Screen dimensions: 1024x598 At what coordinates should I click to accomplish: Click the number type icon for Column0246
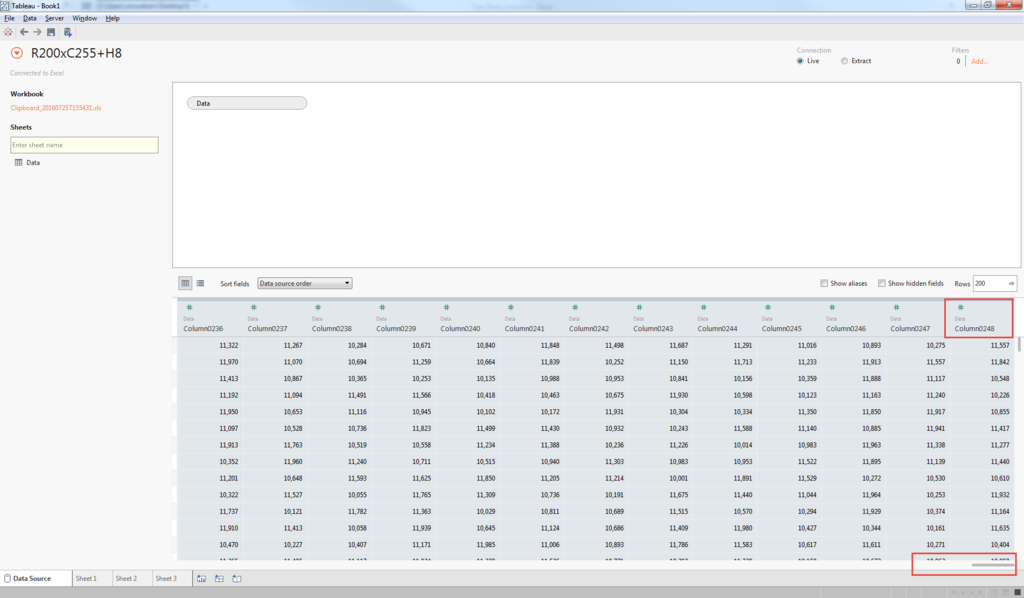point(832,307)
